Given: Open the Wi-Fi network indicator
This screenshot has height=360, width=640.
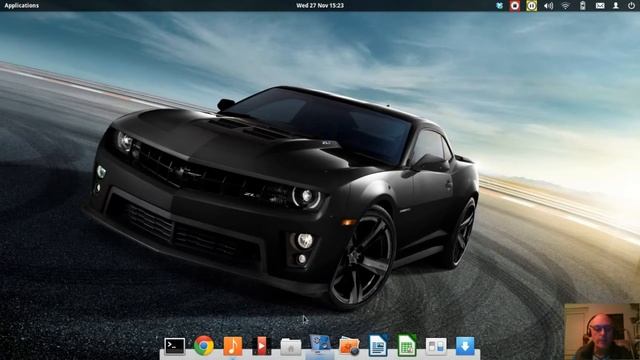Looking at the screenshot, I should coord(565,6).
